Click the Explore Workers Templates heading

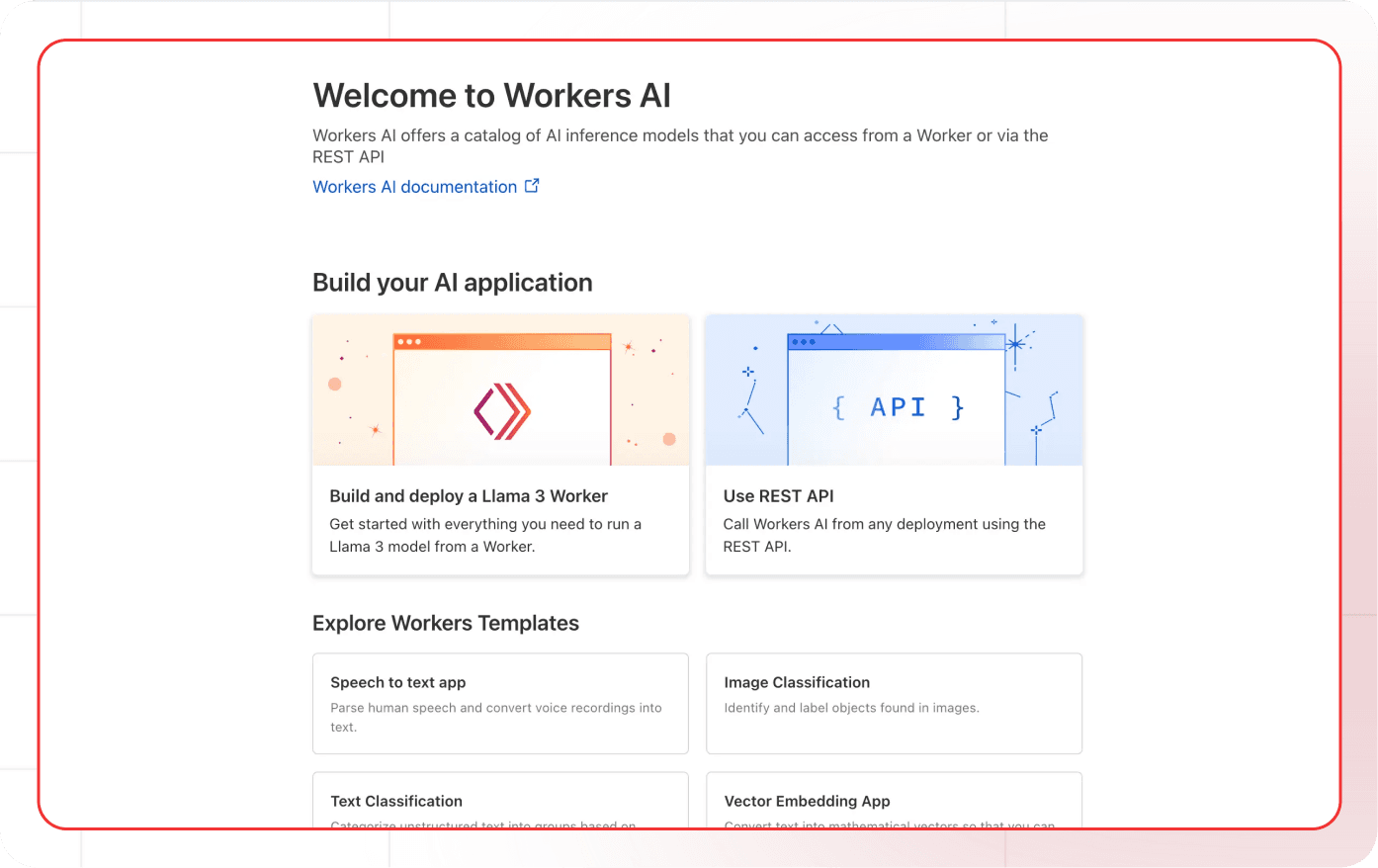point(445,623)
